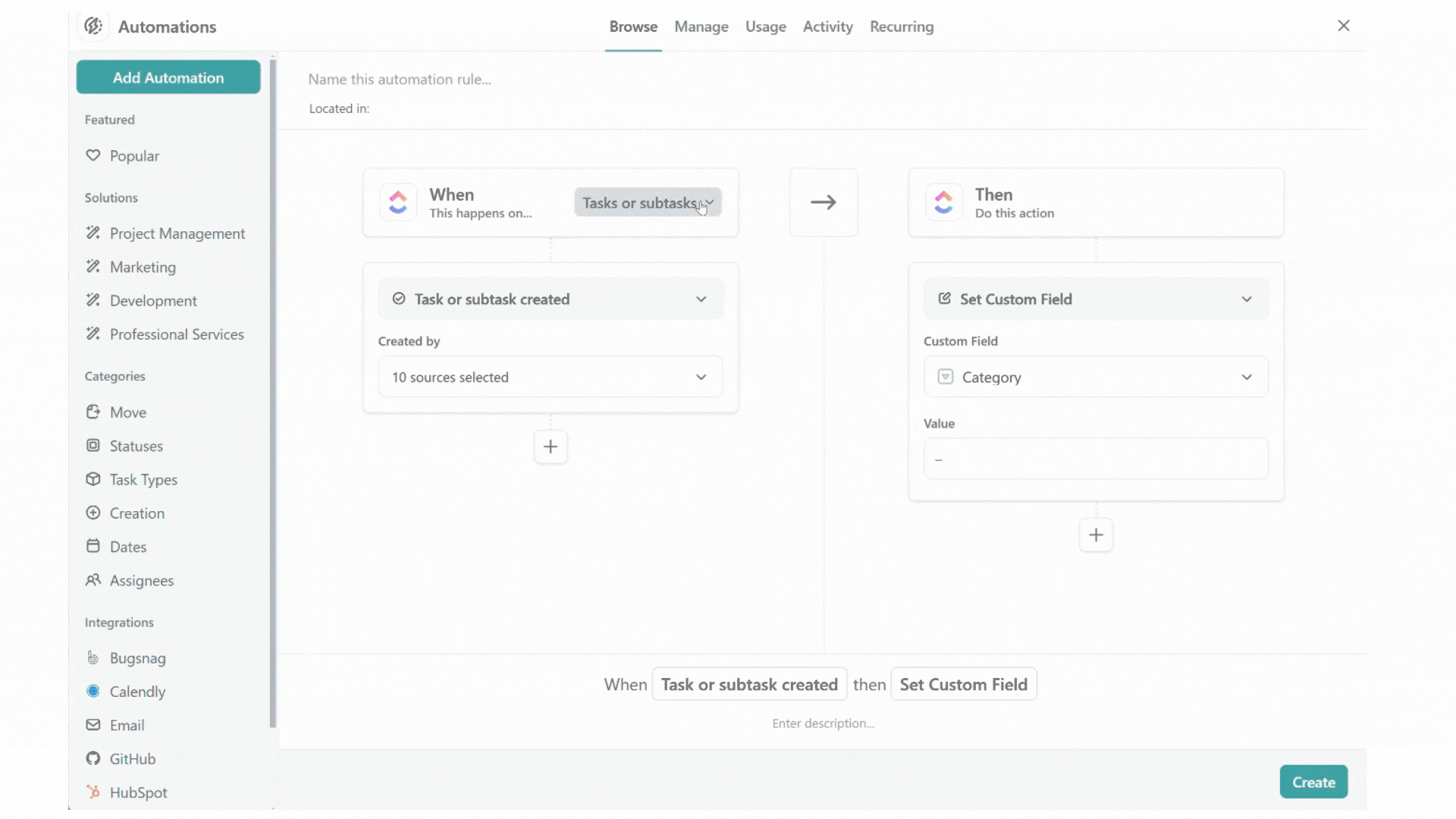1456x819 pixels.
Task: Go to the Recurring tab
Action: pos(901,27)
